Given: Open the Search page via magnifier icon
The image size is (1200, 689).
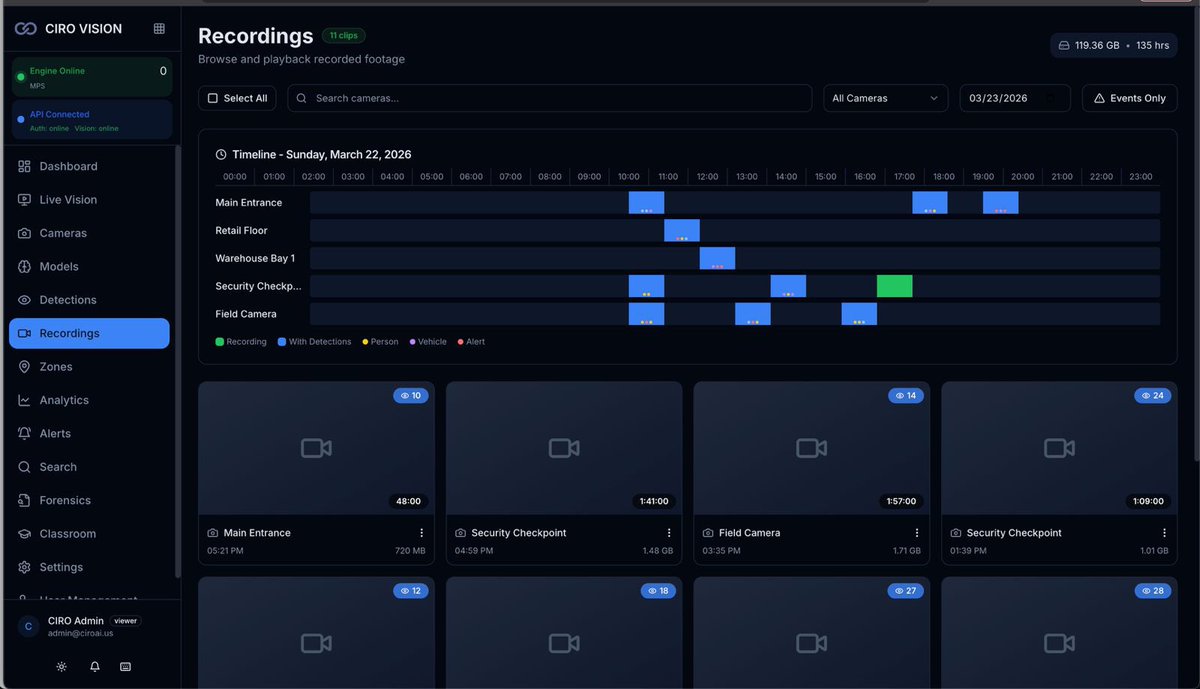Looking at the screenshot, I should coord(24,467).
